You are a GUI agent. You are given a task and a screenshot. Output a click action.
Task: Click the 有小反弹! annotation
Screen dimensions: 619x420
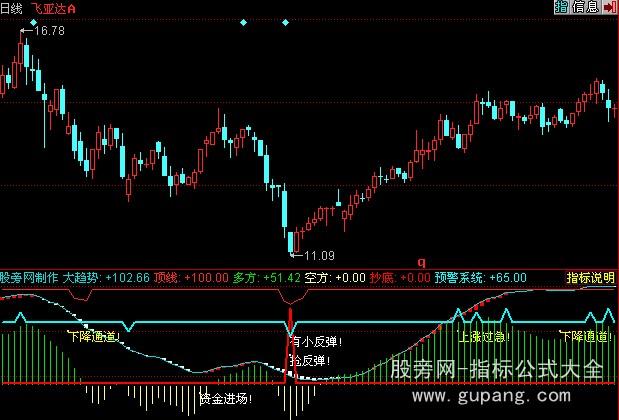[316, 341]
